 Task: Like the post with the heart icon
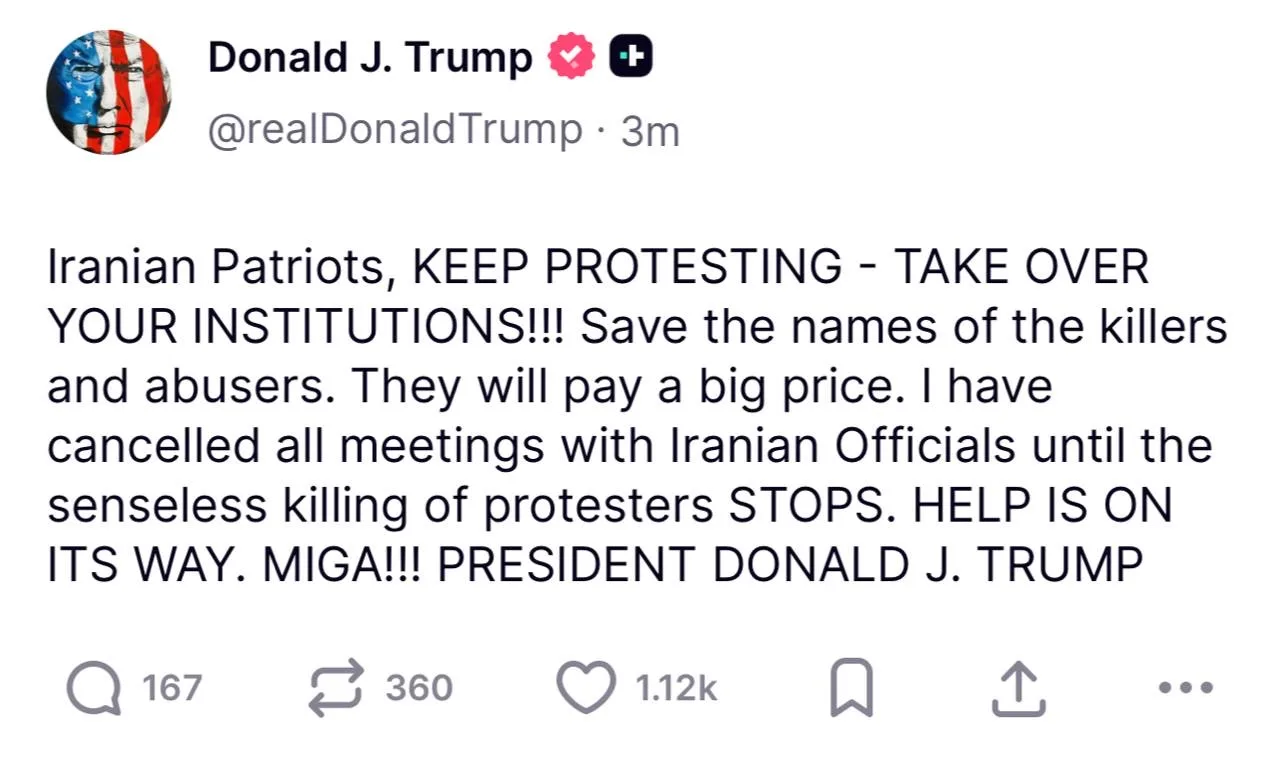click(x=585, y=689)
